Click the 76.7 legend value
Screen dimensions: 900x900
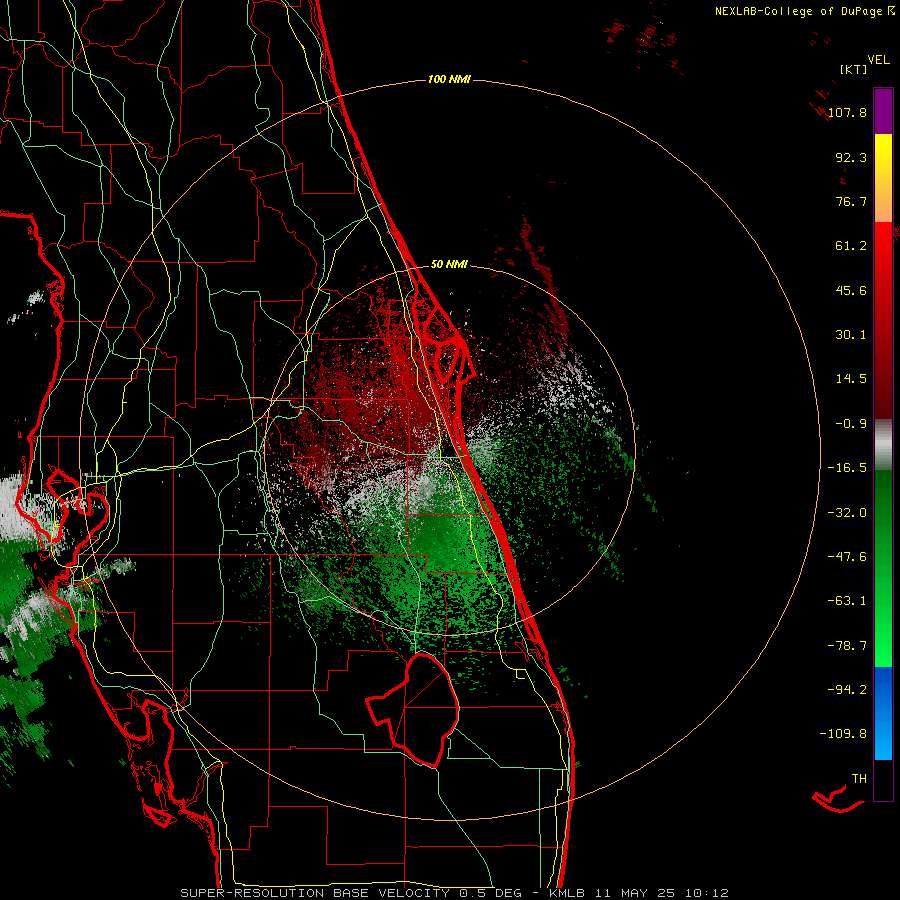pos(851,201)
